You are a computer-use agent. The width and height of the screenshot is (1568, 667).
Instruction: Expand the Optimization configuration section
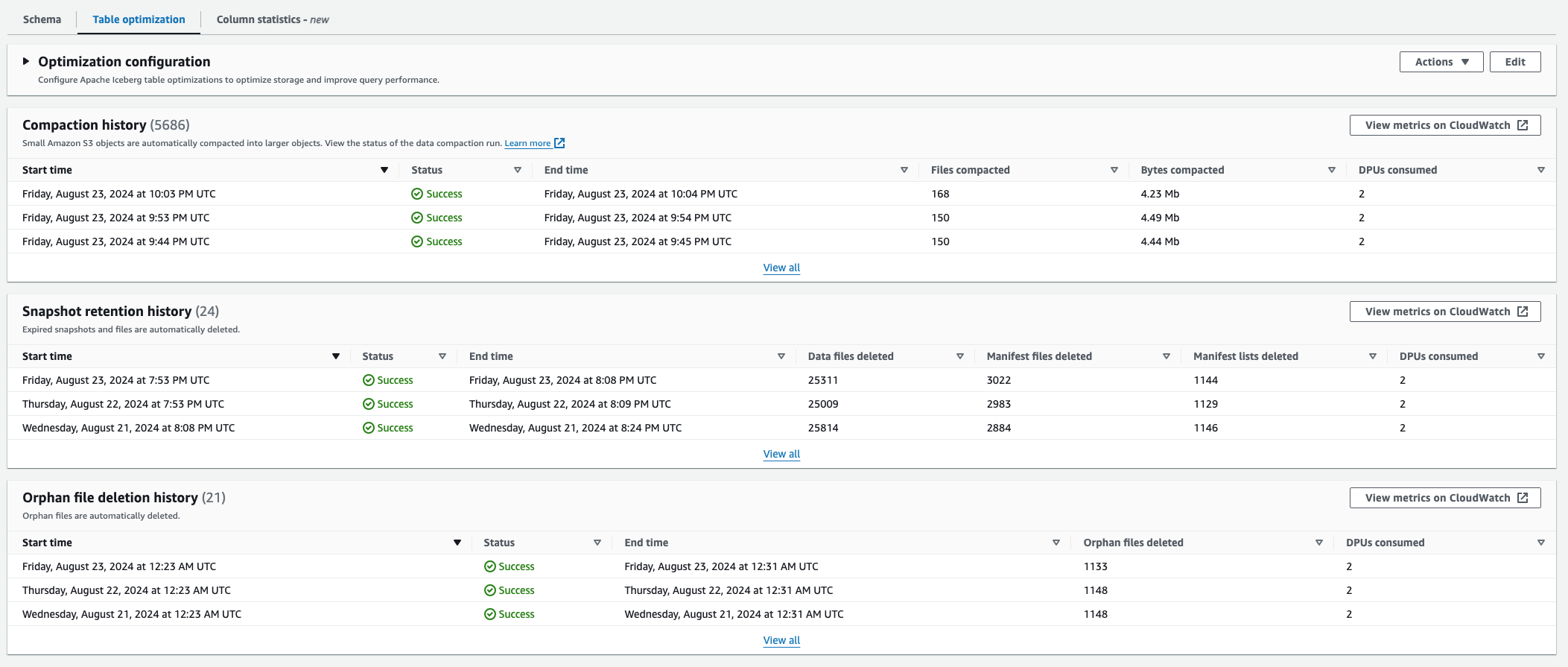(26, 61)
